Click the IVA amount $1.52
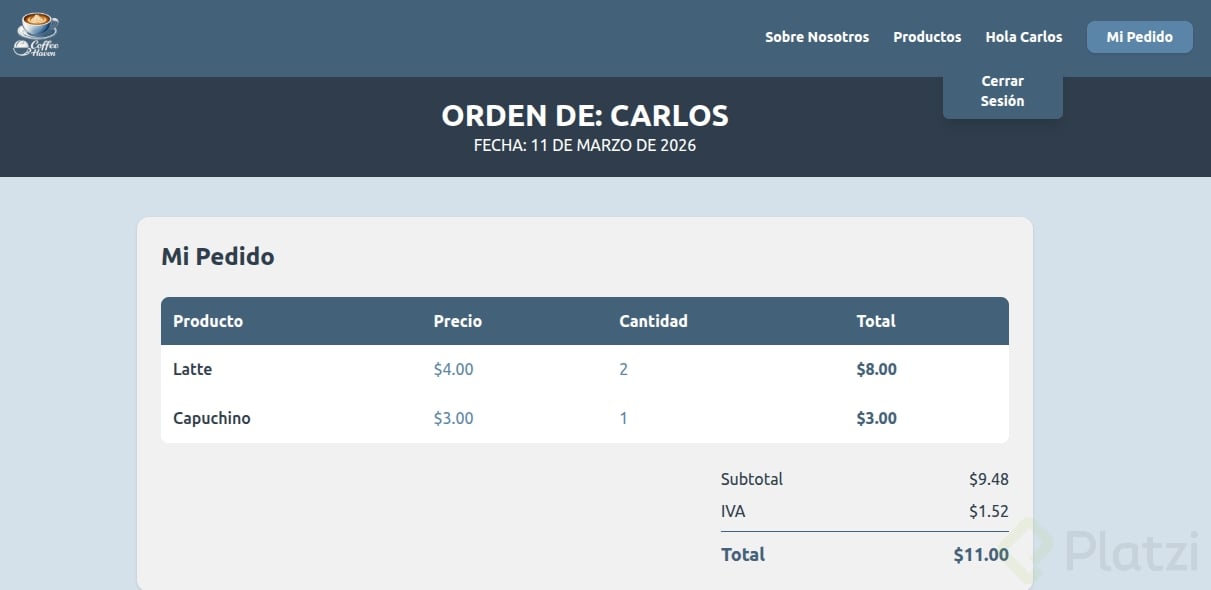Viewport: 1211px width, 590px height. (x=988, y=511)
